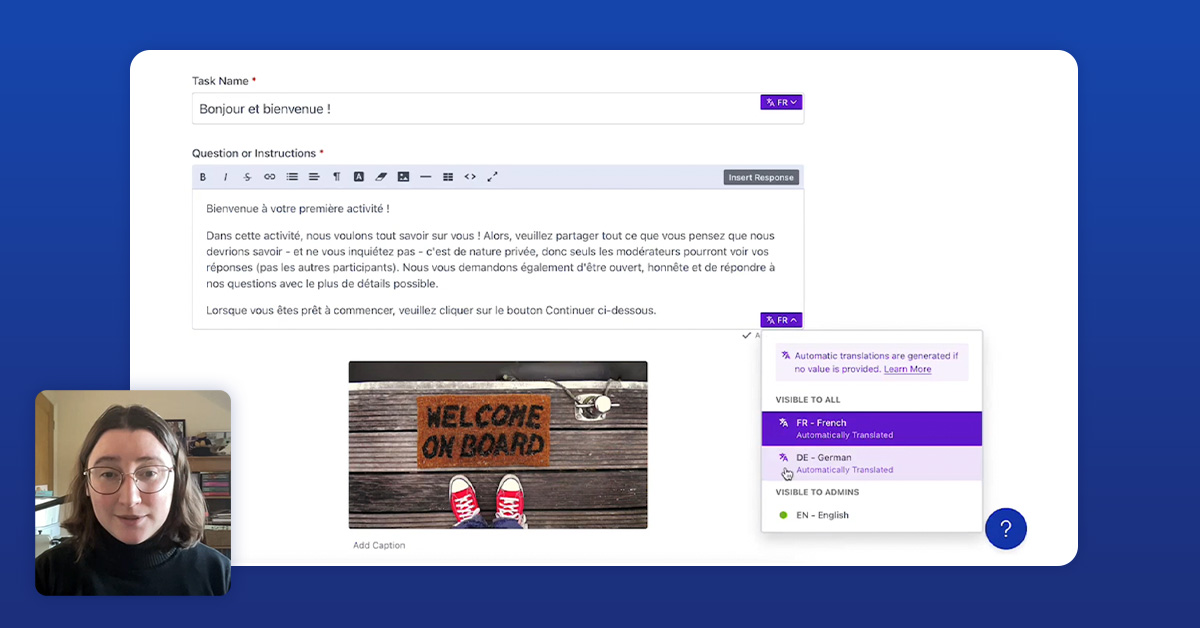Clear formatting with the eraser icon
The height and width of the screenshot is (628, 1200).
point(380,177)
